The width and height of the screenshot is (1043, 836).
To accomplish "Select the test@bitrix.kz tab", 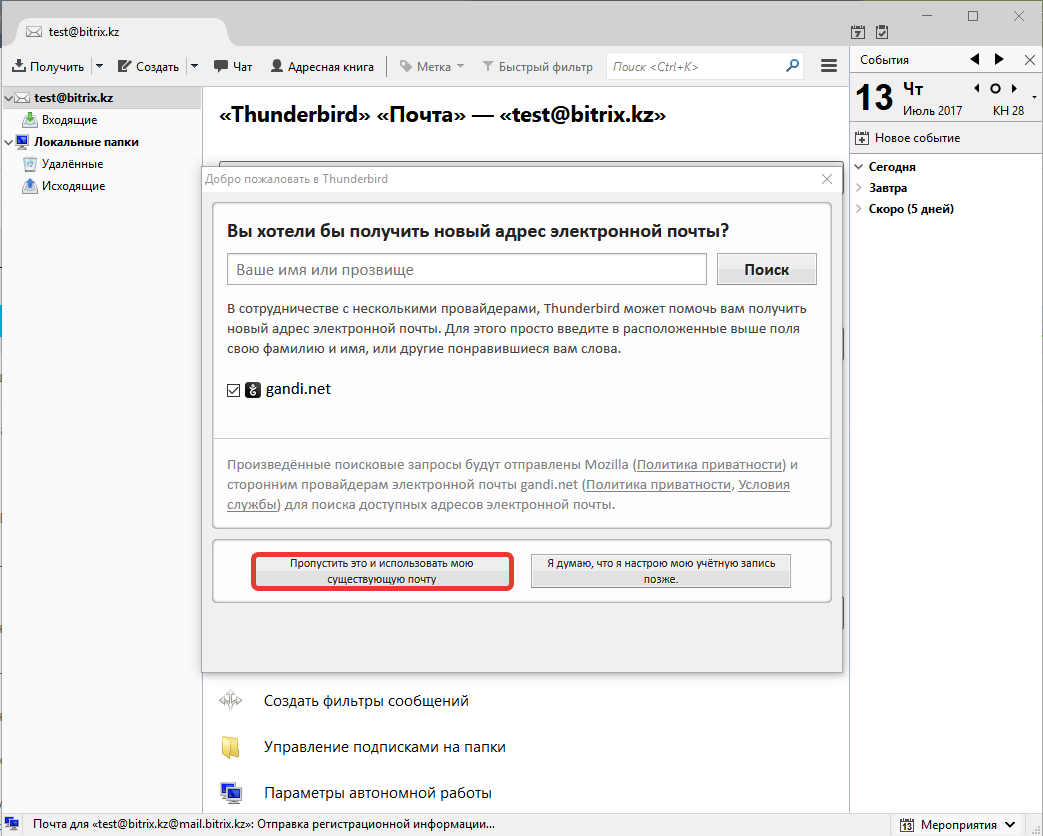I will coord(120,32).
